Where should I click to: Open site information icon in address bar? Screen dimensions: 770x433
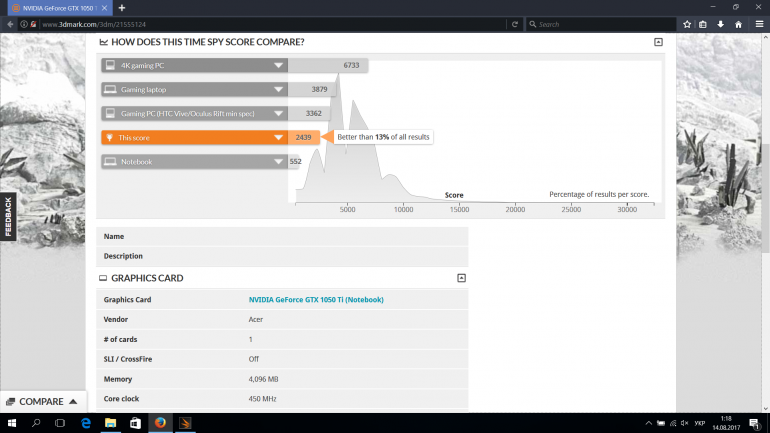click(24, 24)
